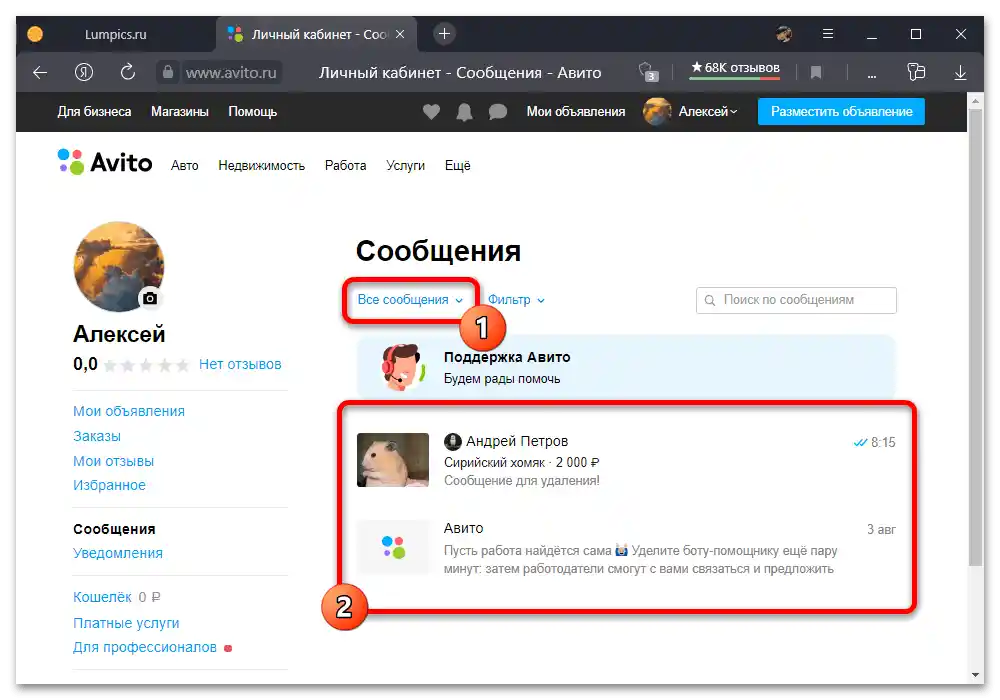This screenshot has width=1000, height=700.
Task: Open the Поддержка Авито chat
Action: click(626, 367)
